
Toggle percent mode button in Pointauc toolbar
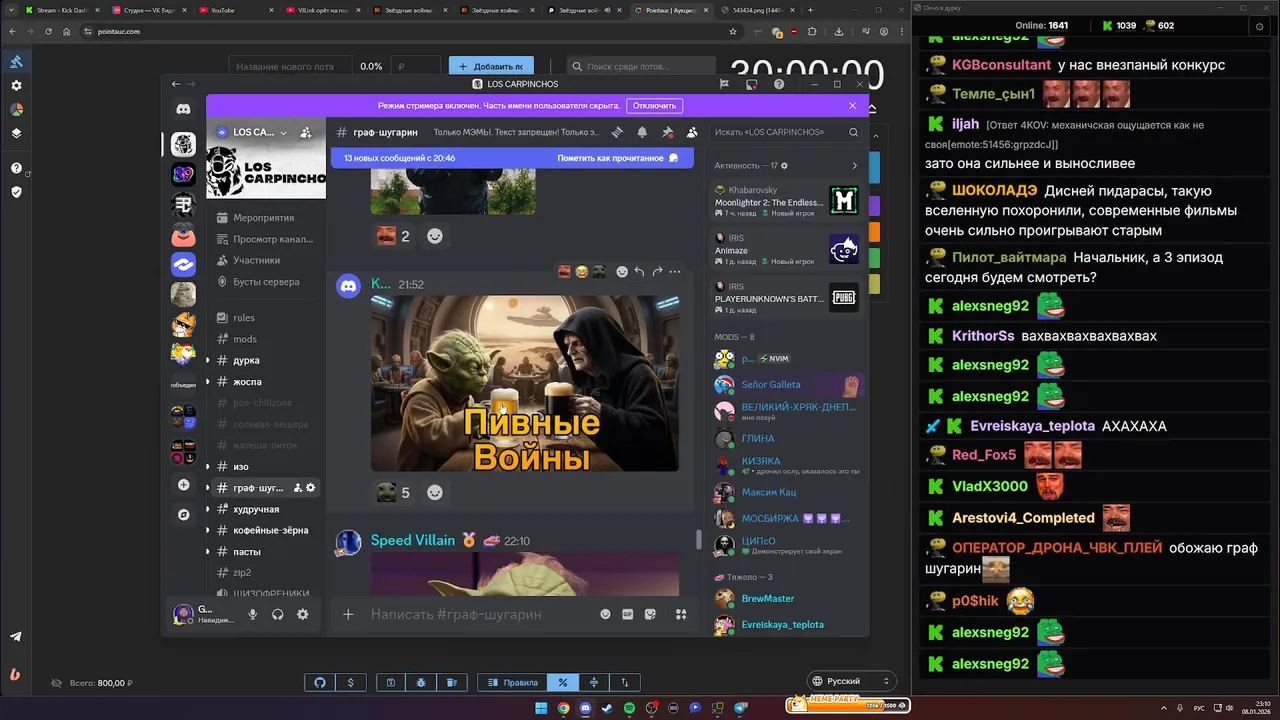coord(563,682)
